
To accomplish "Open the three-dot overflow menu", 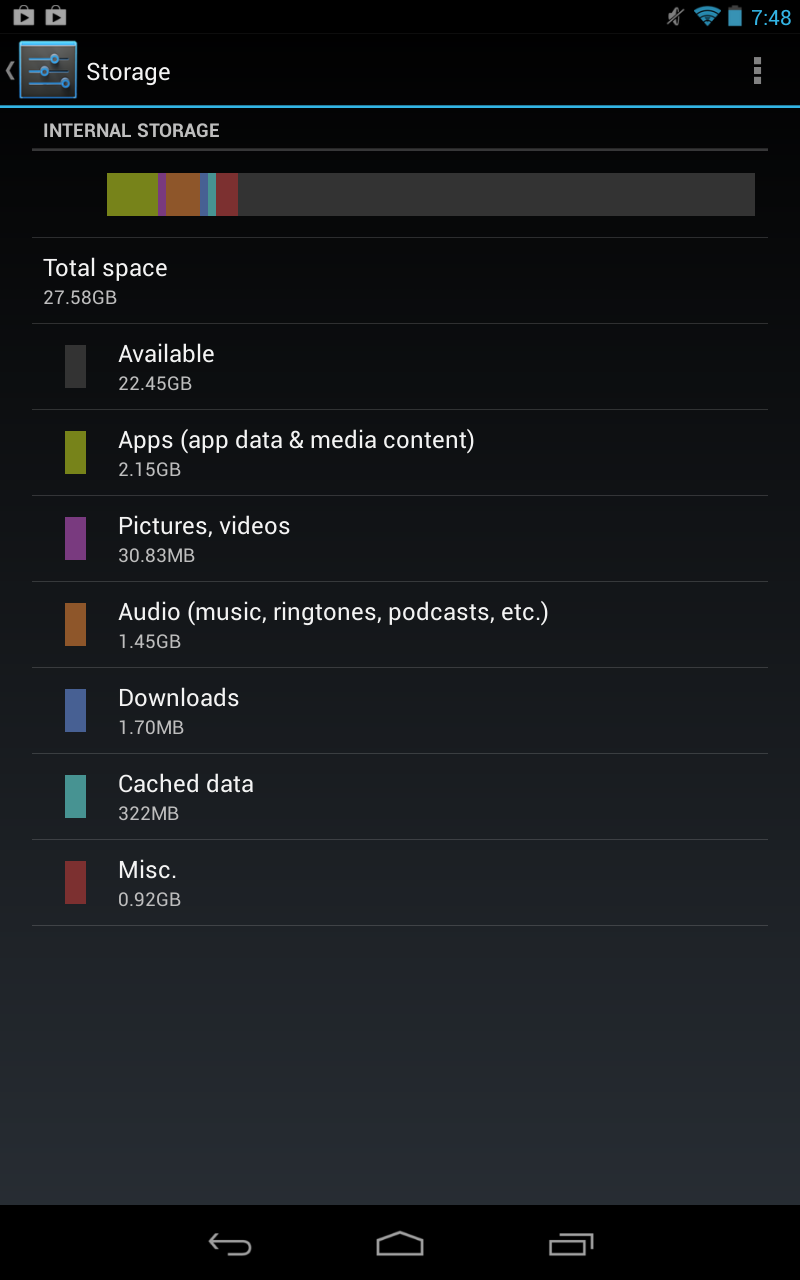I will click(757, 70).
